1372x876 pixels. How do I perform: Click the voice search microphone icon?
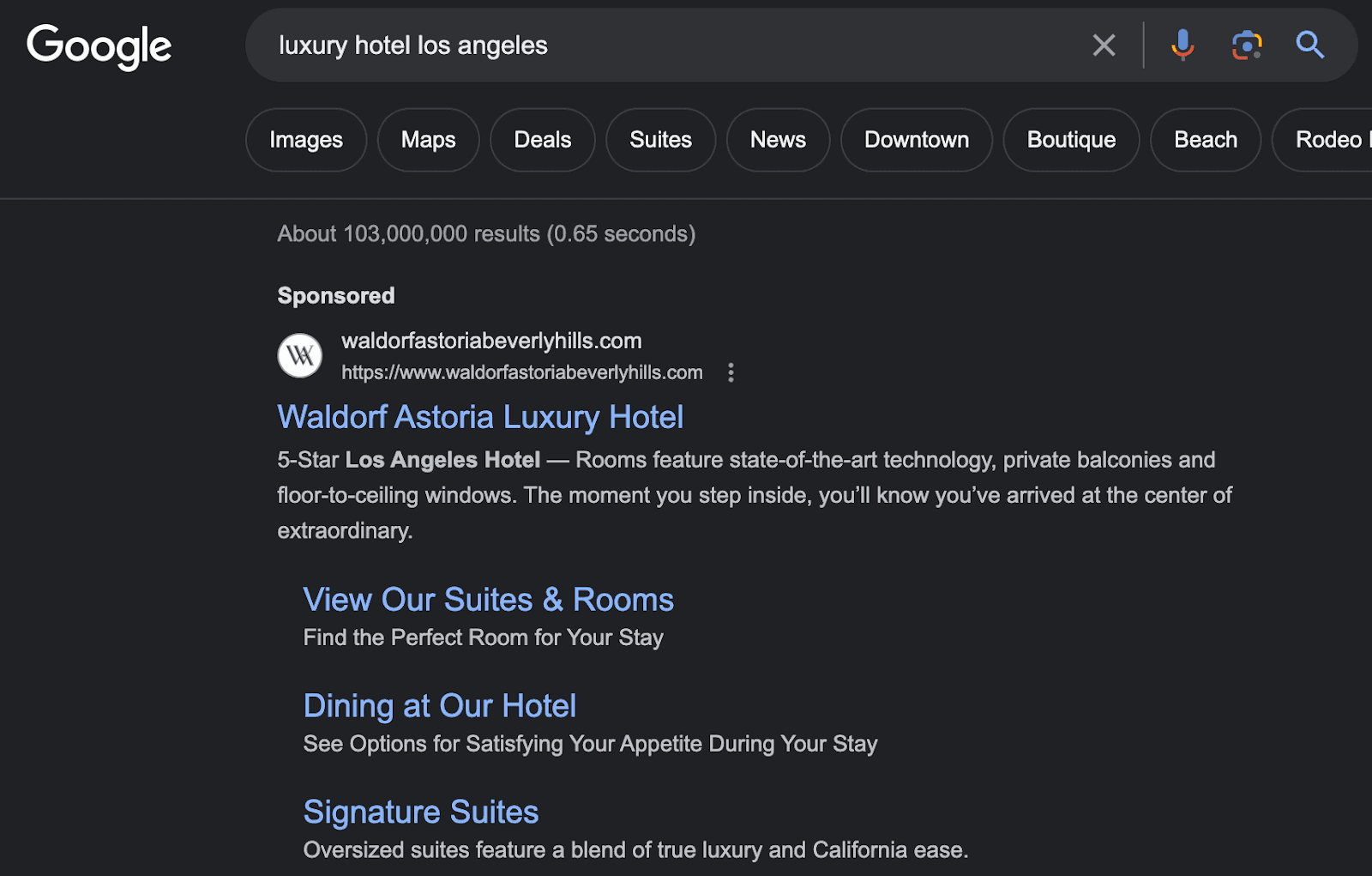coord(1182,45)
